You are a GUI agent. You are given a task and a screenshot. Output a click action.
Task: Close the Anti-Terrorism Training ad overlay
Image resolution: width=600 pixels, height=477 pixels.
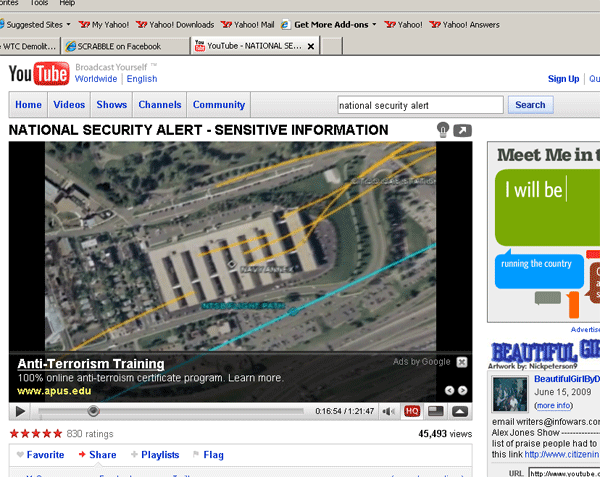(x=461, y=362)
